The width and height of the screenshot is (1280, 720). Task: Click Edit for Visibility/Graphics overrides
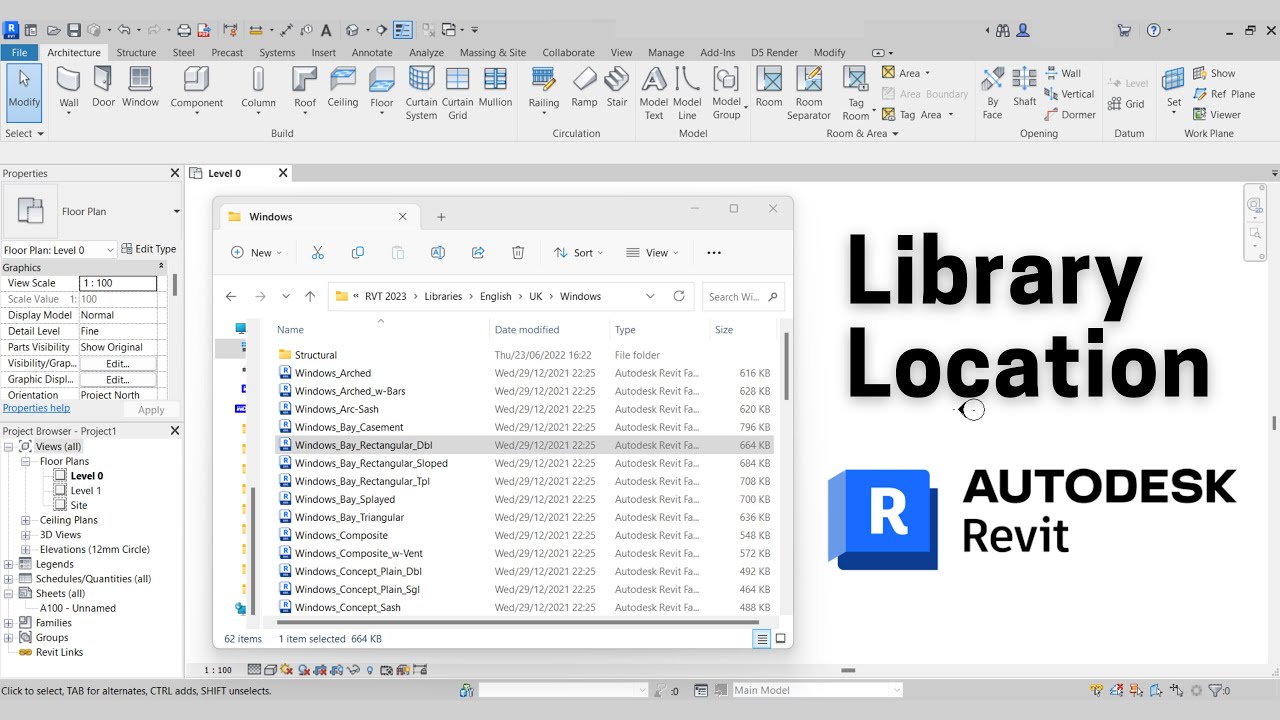(118, 363)
